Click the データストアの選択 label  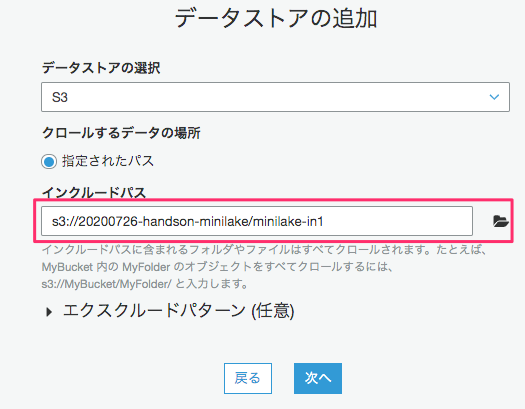[101, 68]
